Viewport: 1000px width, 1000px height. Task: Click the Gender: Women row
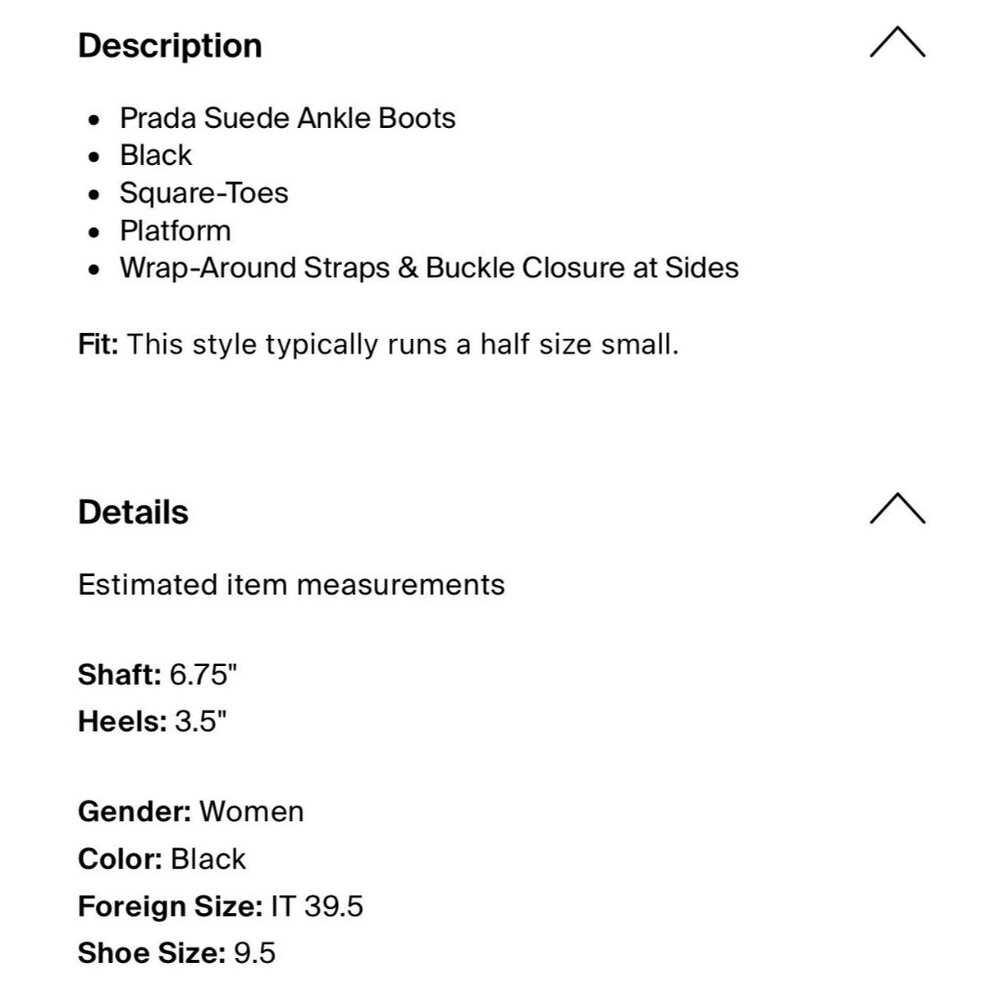pyautogui.click(x=190, y=811)
